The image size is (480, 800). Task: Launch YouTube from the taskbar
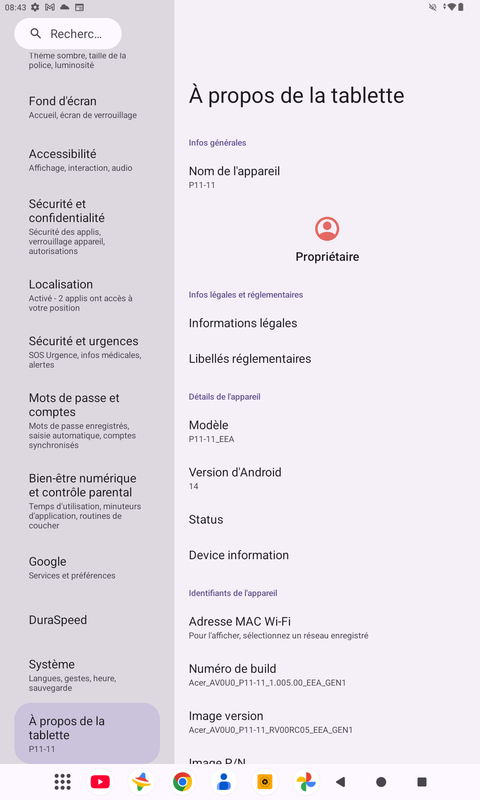[x=100, y=782]
